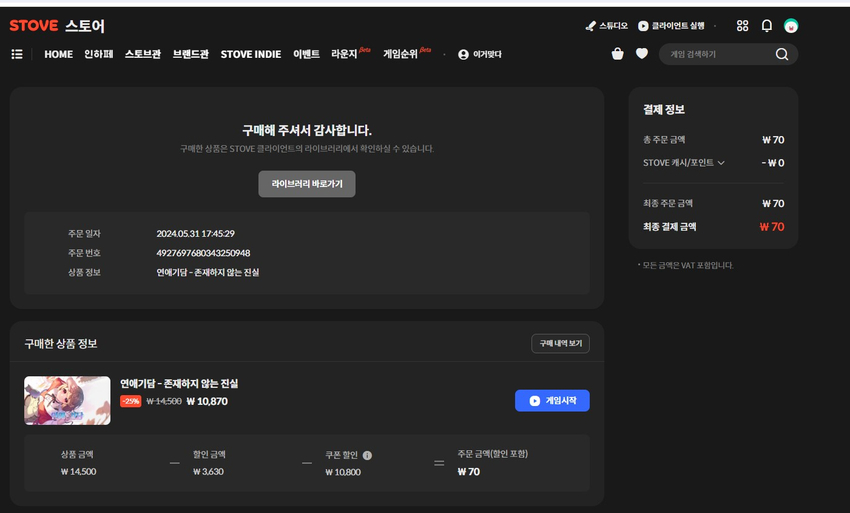The height and width of the screenshot is (513, 850).
Task: Open 이벤트 menu item
Action: coord(306,54)
